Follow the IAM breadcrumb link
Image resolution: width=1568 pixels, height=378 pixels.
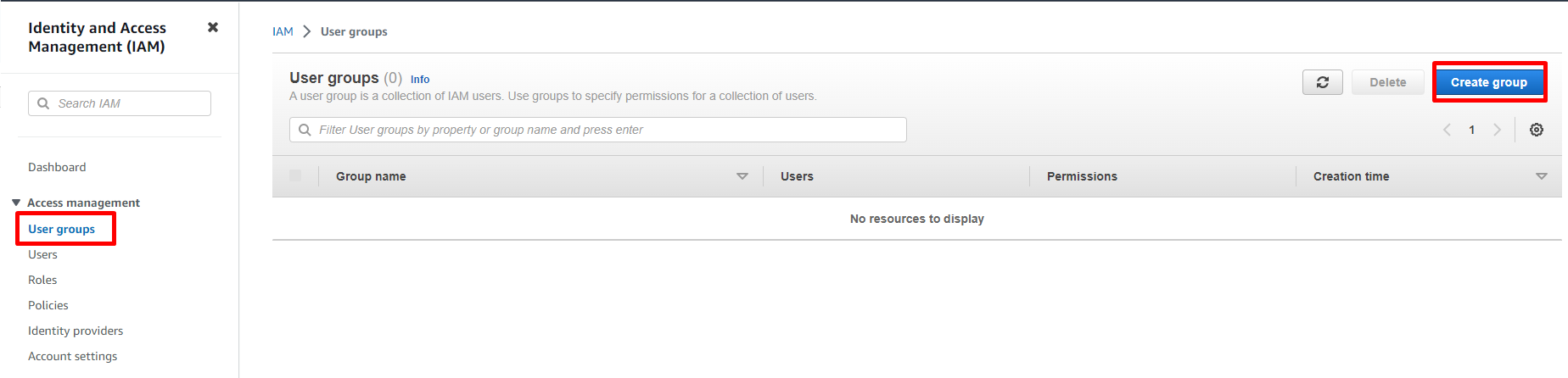tap(283, 31)
